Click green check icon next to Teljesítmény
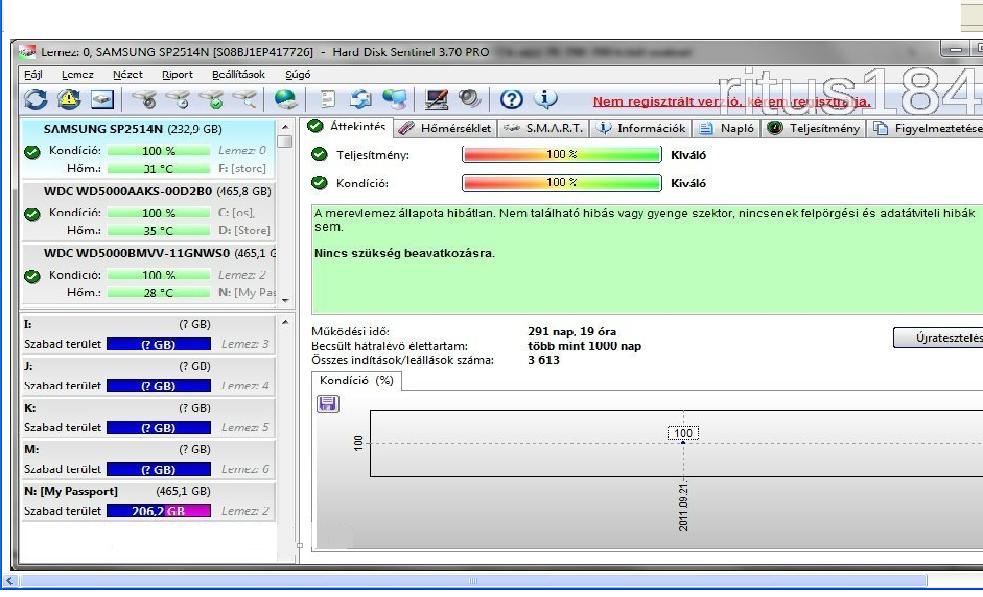The height and width of the screenshot is (597, 983). pos(319,154)
